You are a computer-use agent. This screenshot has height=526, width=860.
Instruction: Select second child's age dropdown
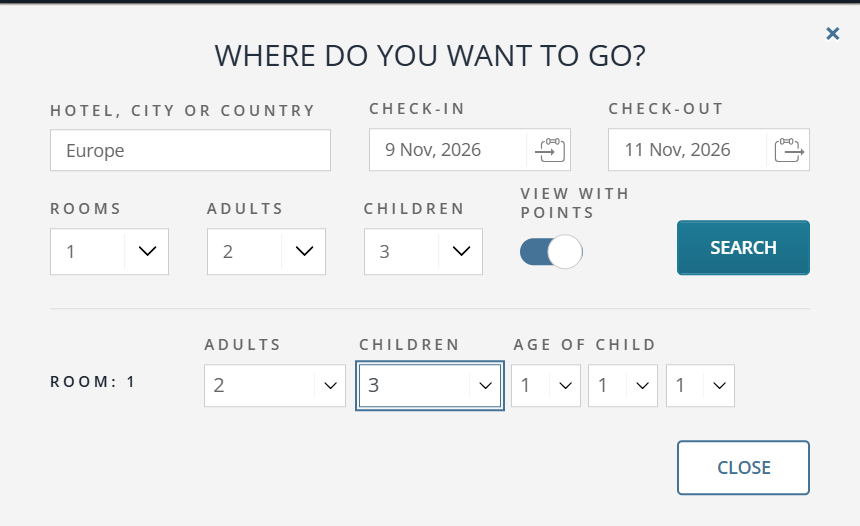pos(623,386)
